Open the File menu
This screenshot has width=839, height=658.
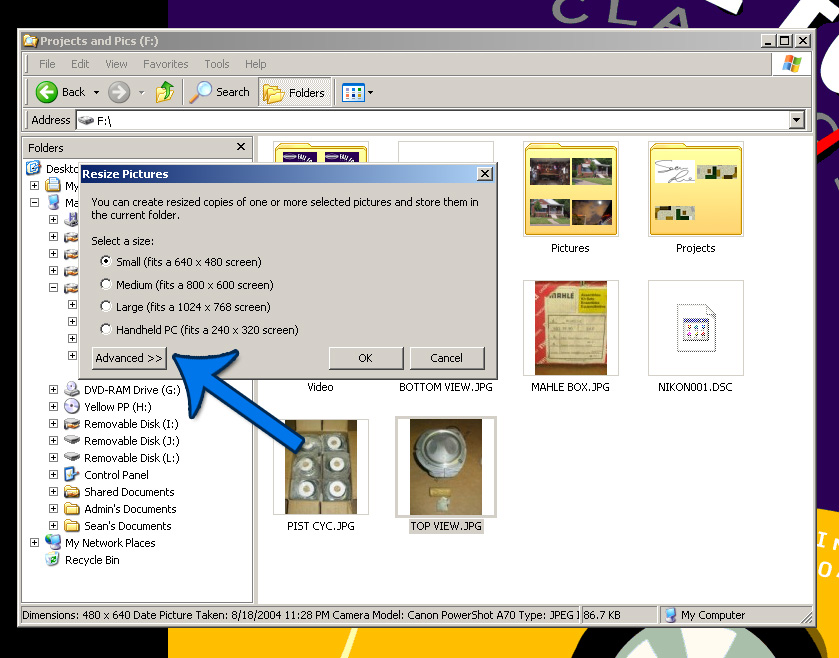point(47,64)
